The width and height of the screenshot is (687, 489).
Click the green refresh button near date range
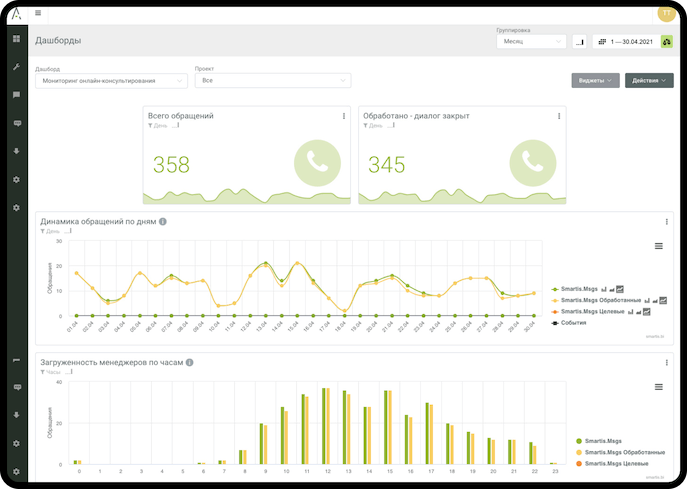point(667,41)
